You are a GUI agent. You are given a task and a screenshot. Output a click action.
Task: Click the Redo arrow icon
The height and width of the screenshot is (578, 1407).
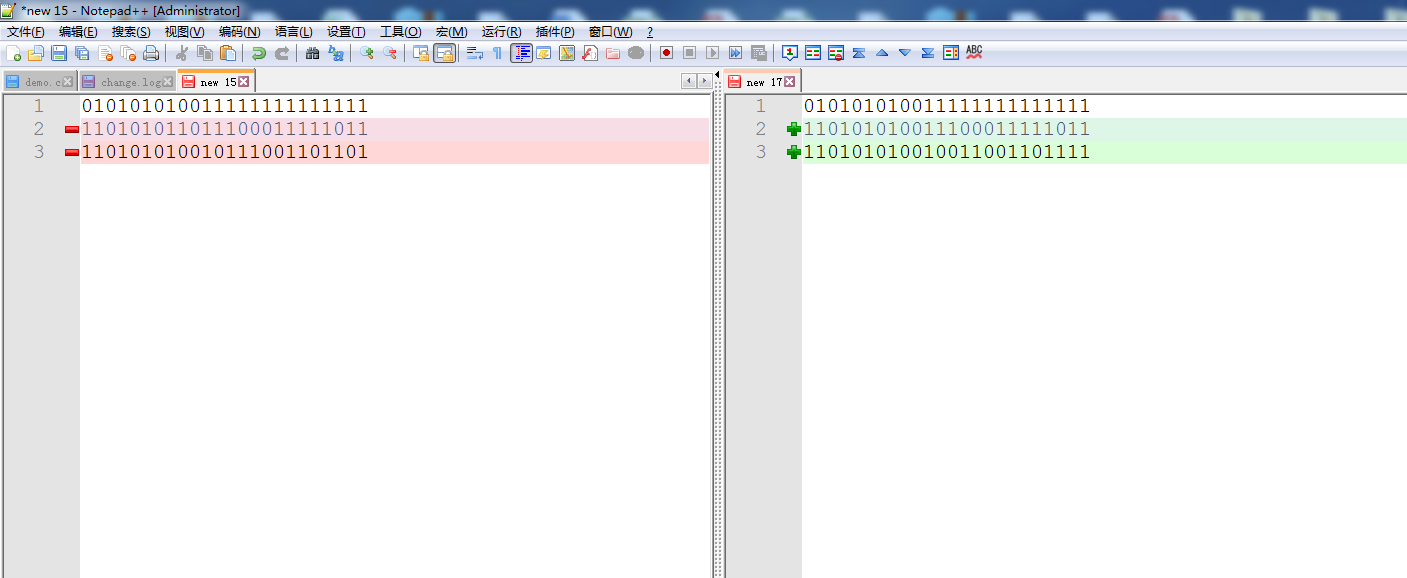(282, 53)
